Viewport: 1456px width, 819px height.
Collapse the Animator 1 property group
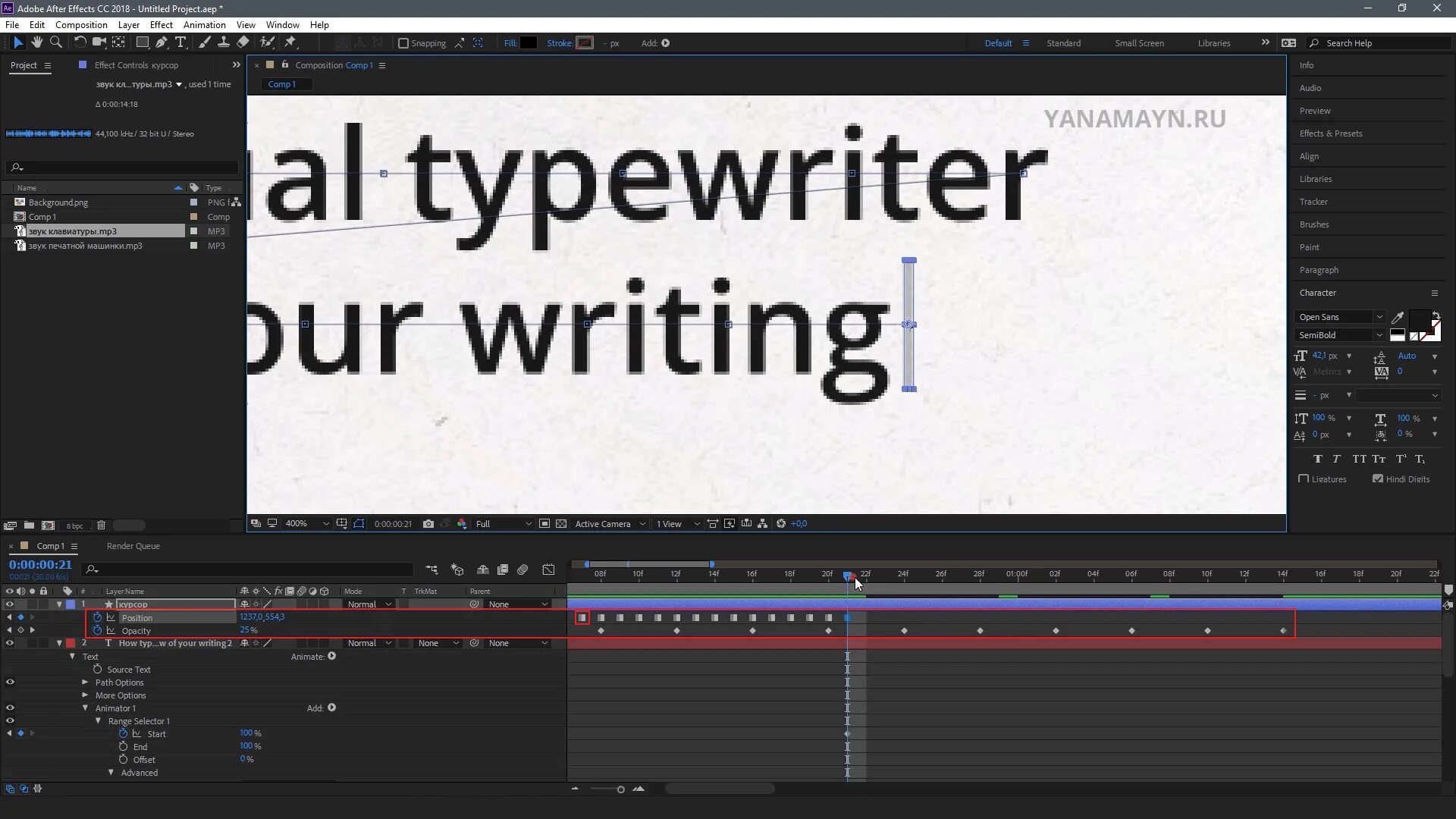(85, 708)
